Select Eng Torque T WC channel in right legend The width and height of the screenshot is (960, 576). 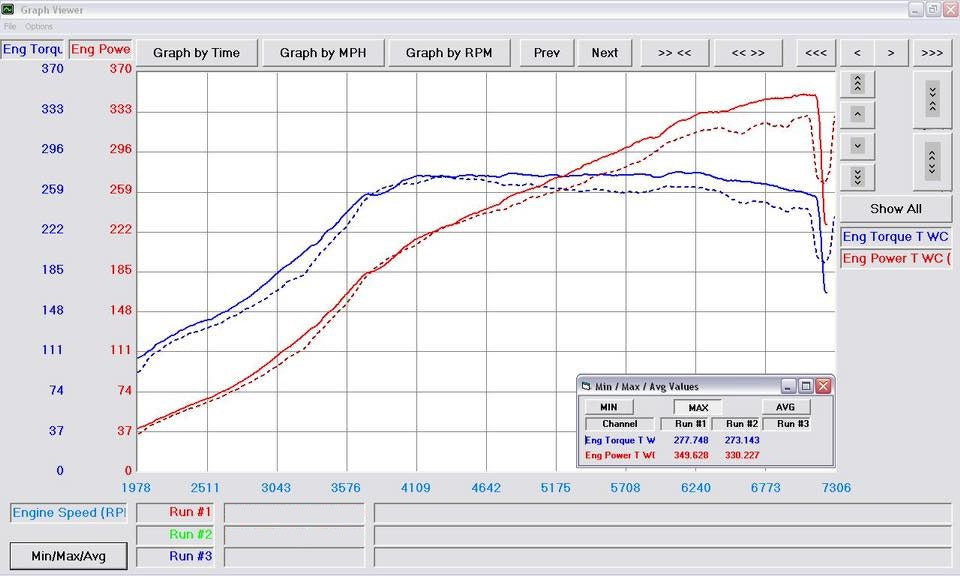[x=895, y=237]
